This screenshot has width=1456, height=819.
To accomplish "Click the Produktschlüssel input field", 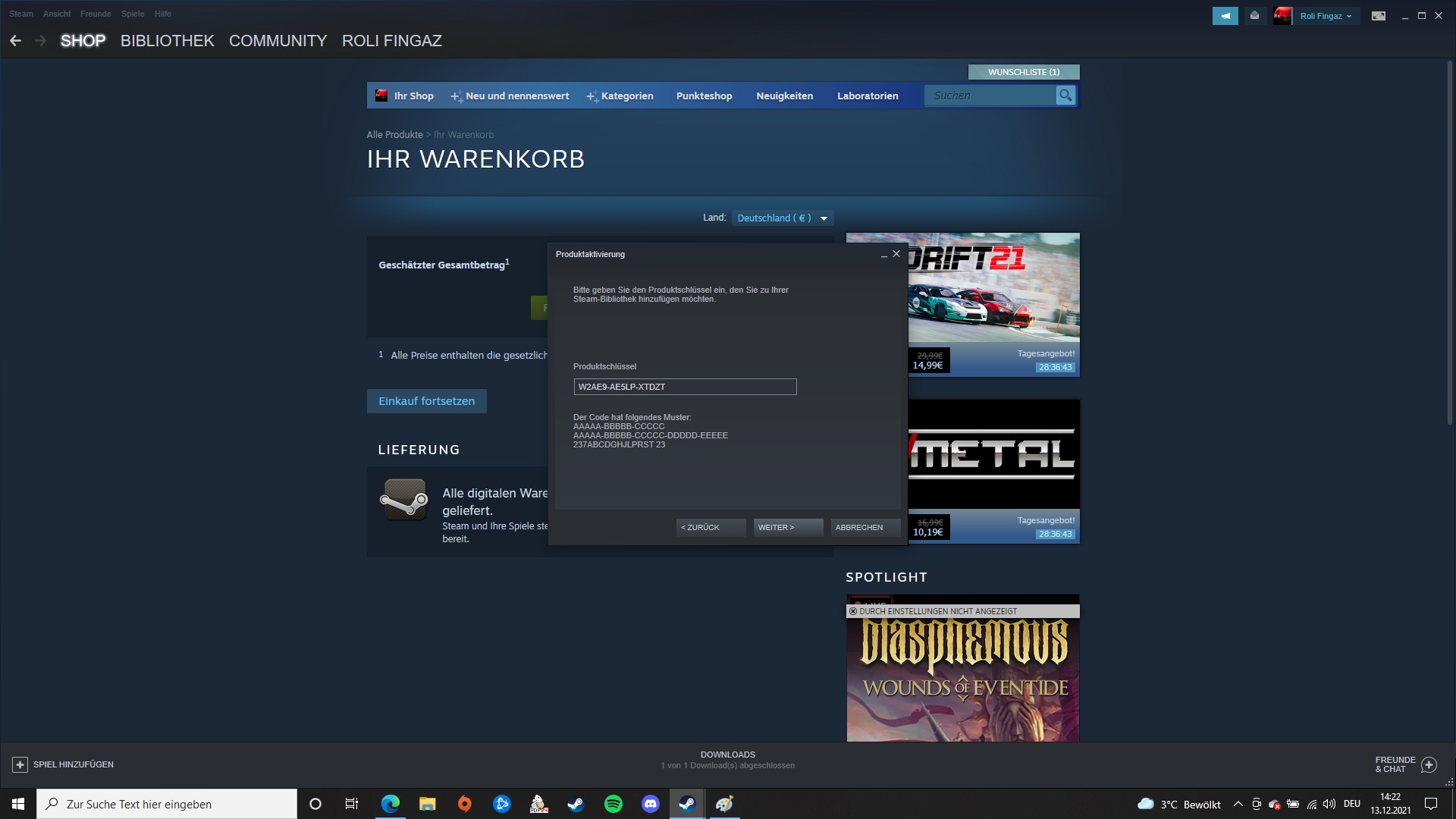I will click(685, 387).
